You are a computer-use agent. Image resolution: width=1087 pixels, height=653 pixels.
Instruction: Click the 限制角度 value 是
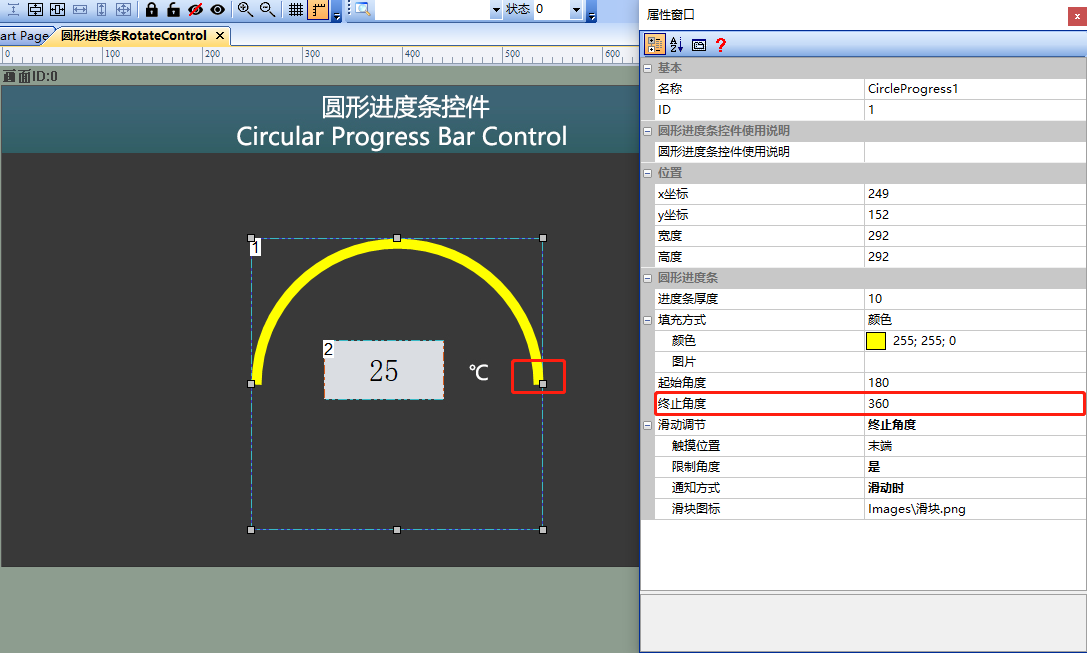coord(975,467)
